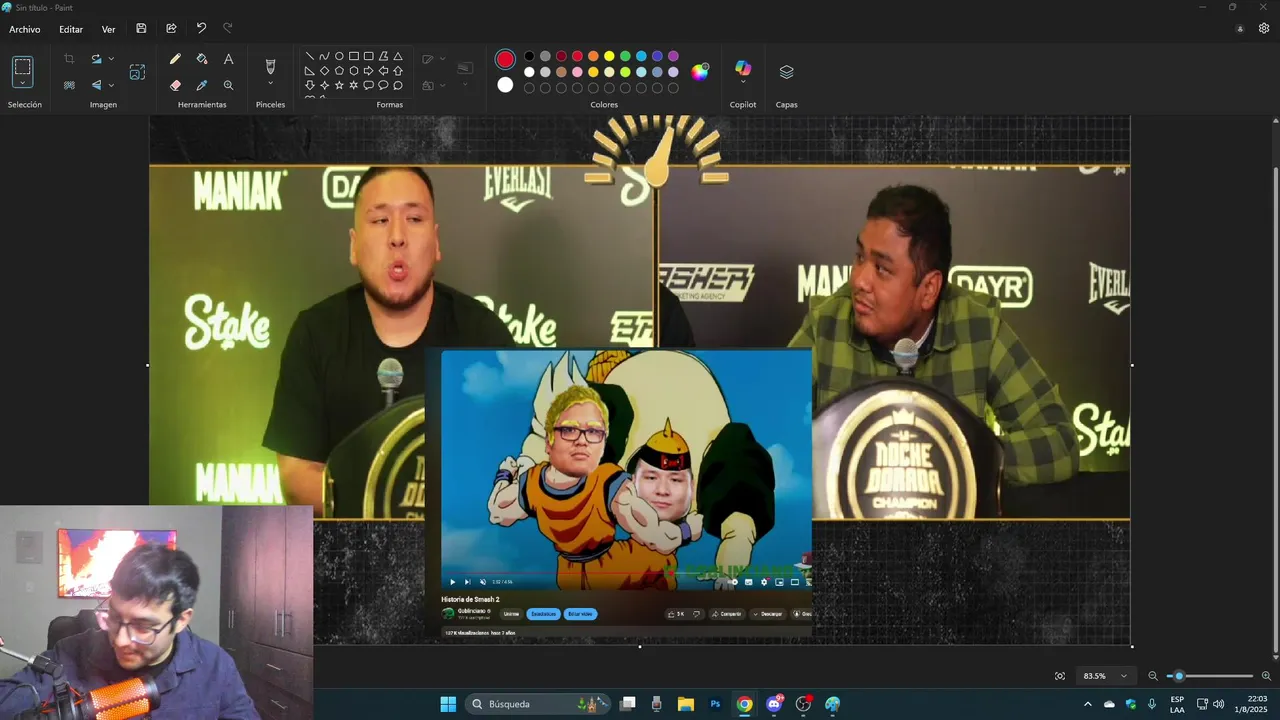Click the rectangular Selection tool

[x=22, y=68]
